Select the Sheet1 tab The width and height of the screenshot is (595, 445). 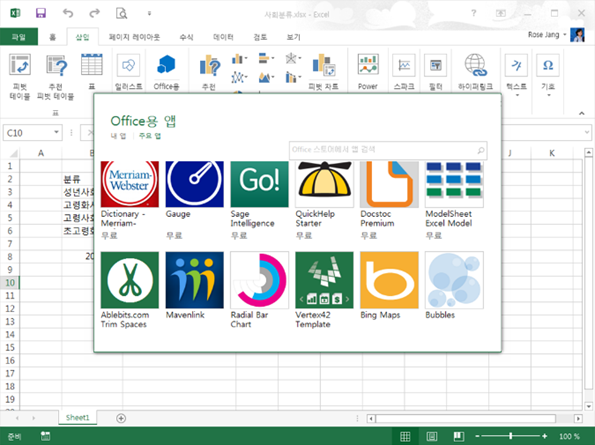click(77, 418)
